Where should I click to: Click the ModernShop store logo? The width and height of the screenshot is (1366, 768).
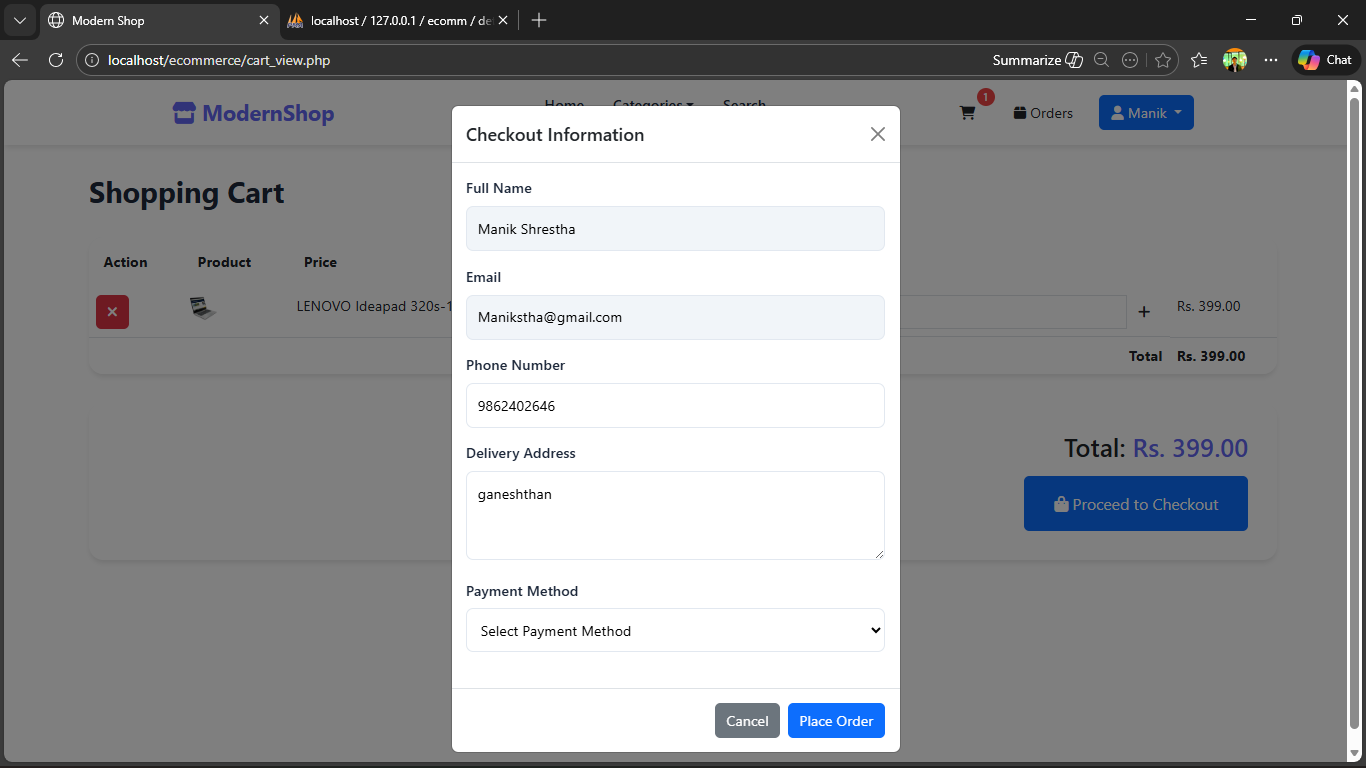(253, 113)
